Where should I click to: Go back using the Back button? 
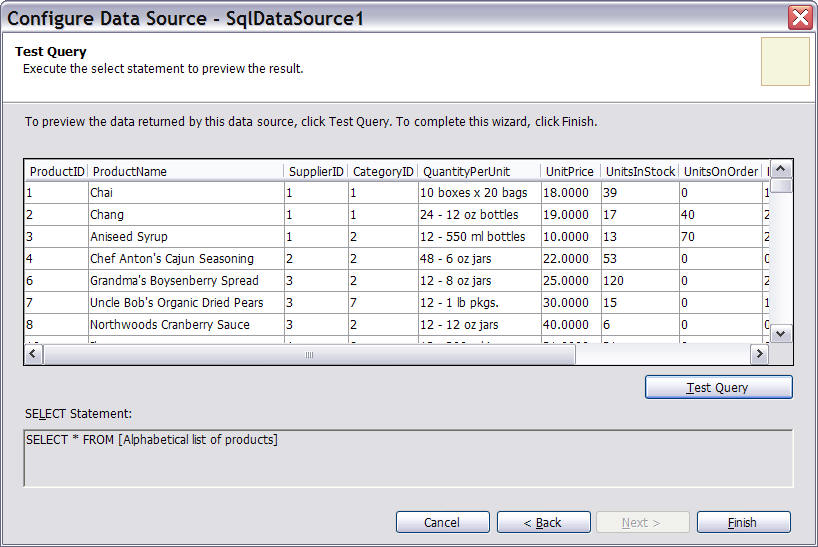point(543,522)
